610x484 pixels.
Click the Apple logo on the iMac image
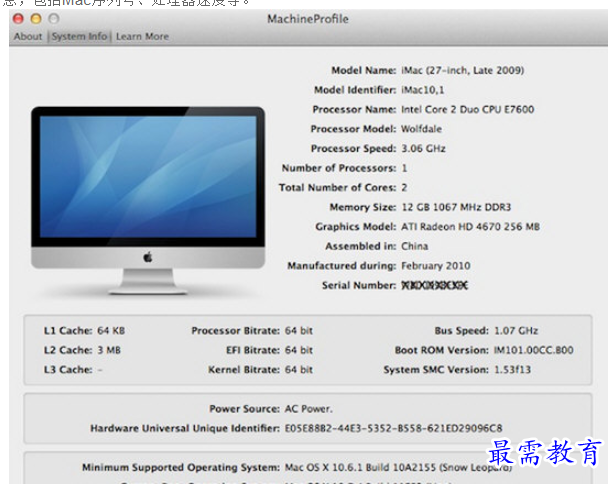(148, 257)
